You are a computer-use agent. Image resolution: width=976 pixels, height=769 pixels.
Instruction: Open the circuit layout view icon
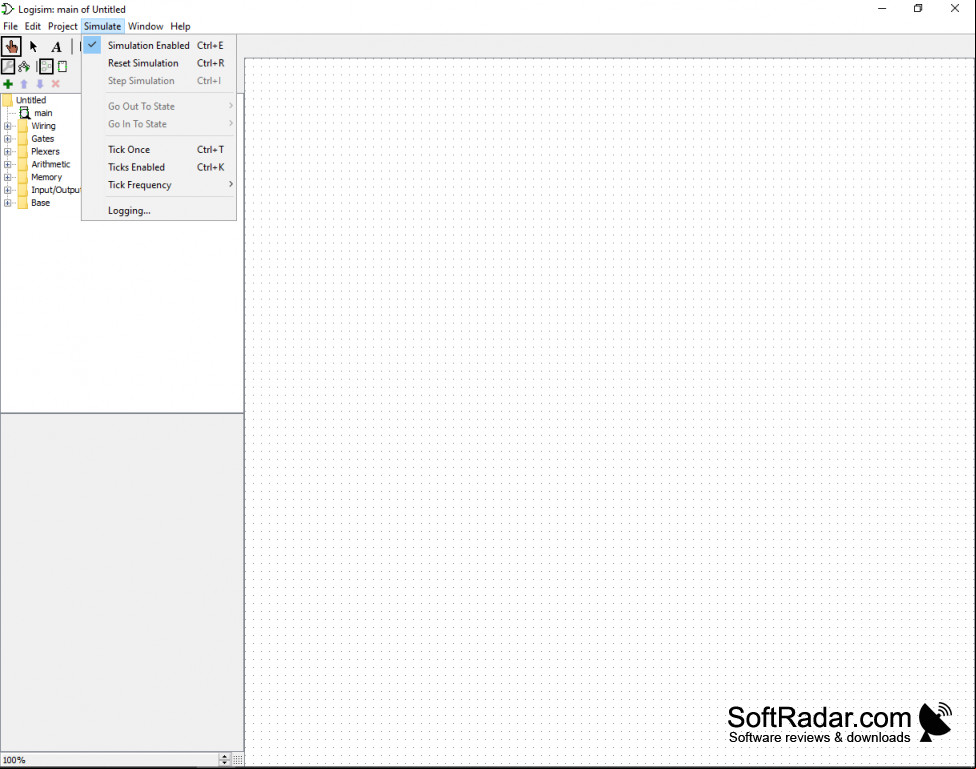tap(46, 66)
